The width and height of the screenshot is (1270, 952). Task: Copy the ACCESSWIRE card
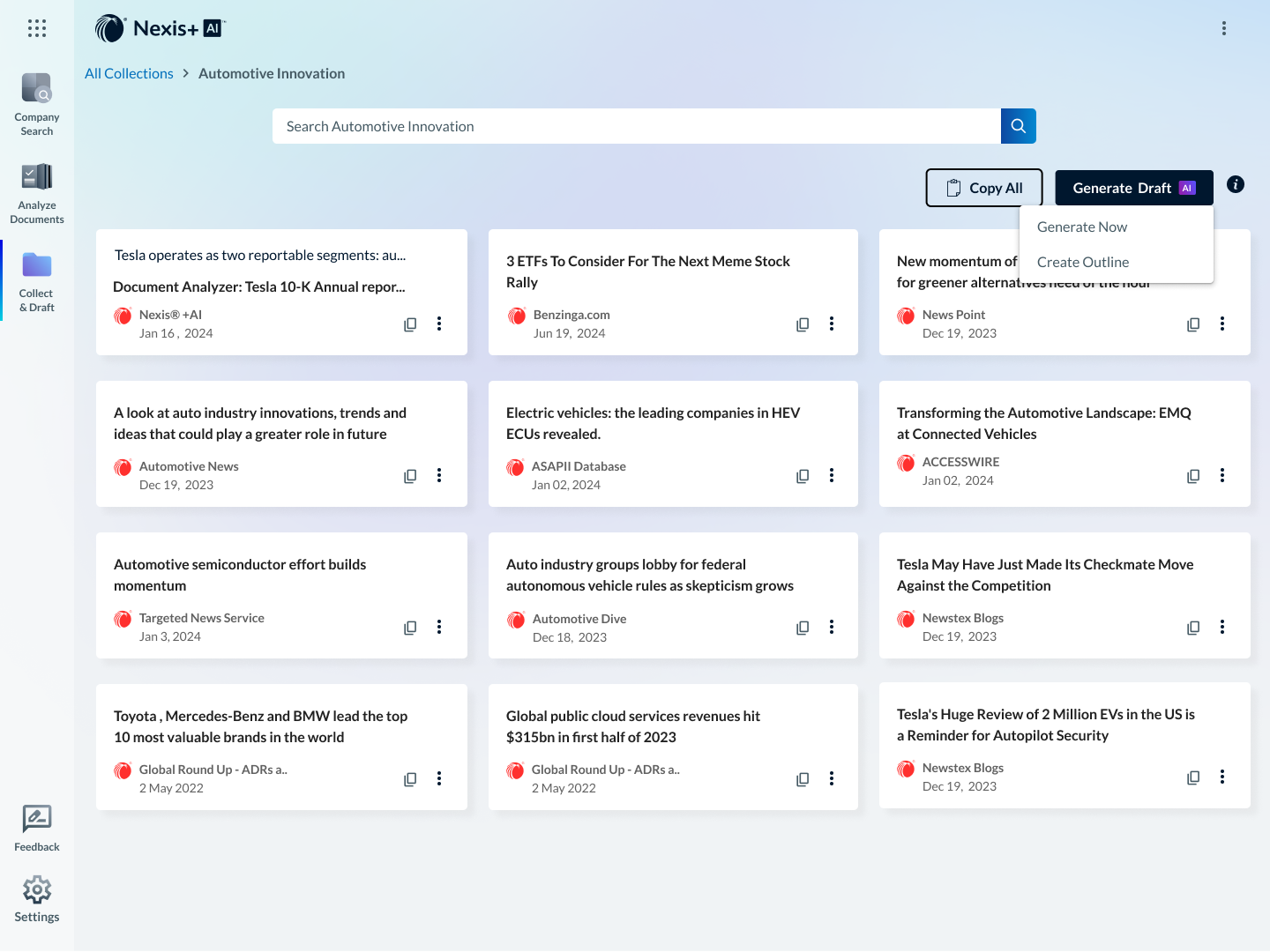(x=1193, y=476)
